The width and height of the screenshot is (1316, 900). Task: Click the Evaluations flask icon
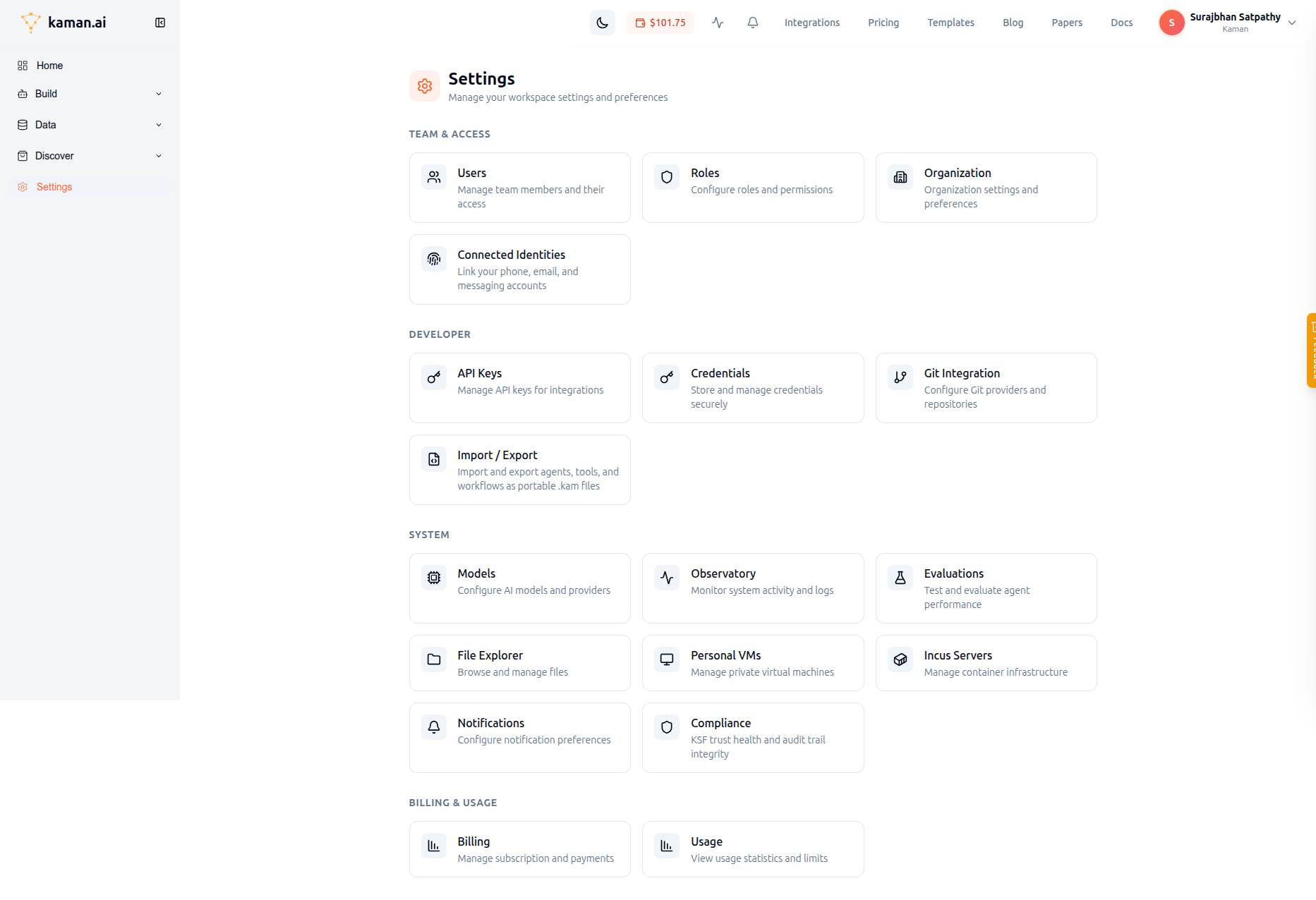coord(900,578)
